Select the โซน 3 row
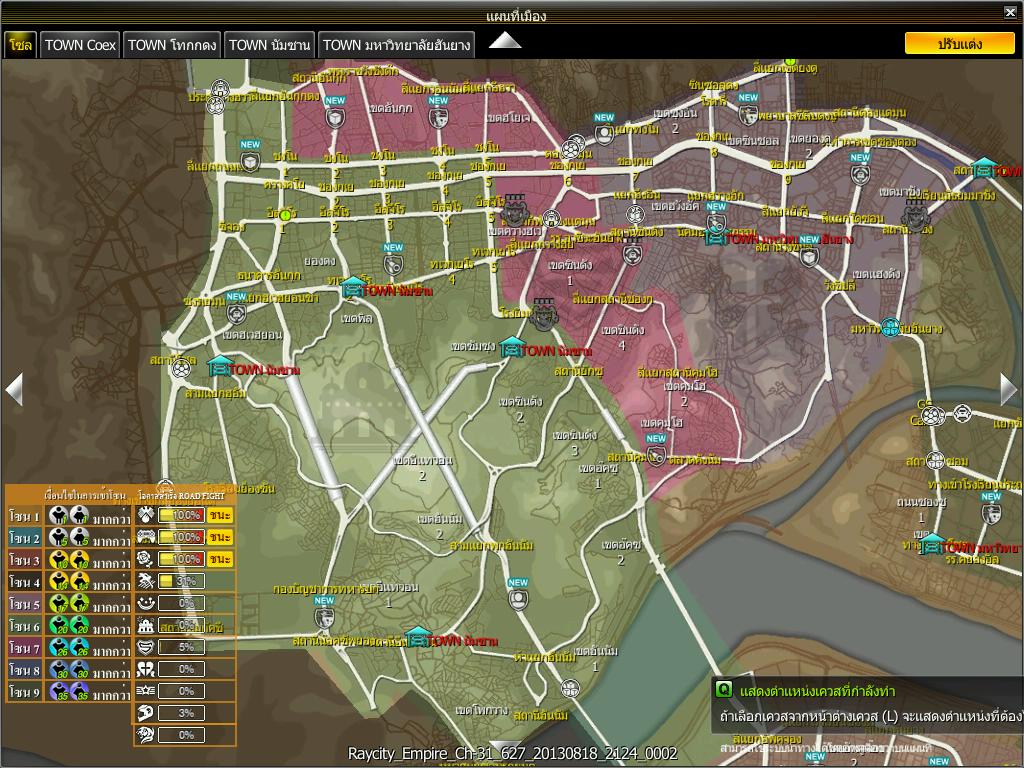 coord(68,560)
